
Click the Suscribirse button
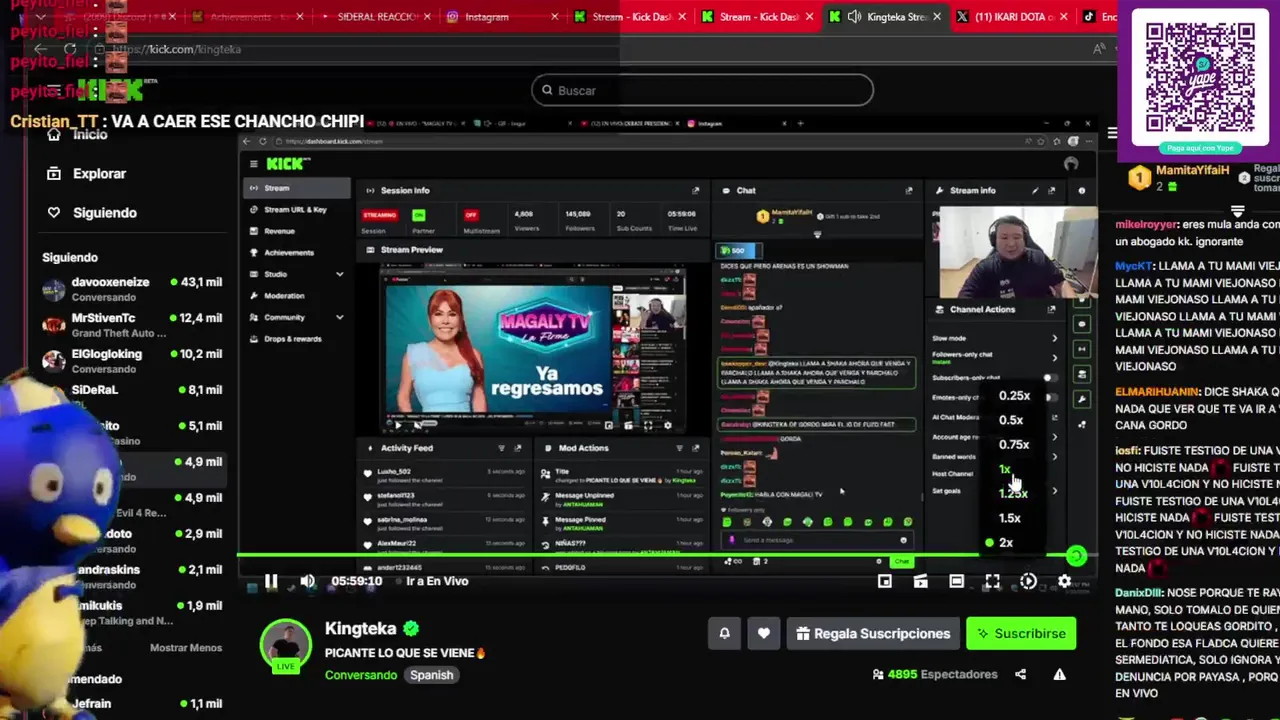(x=1021, y=633)
